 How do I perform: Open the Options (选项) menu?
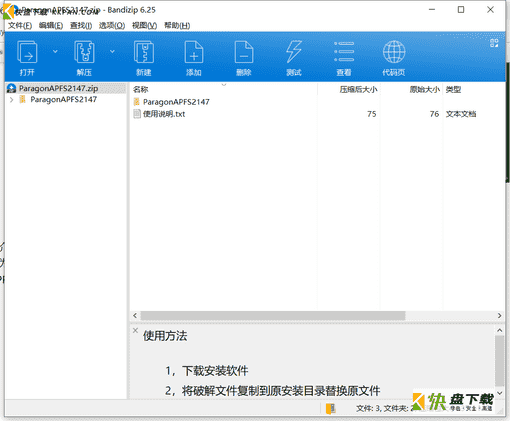coord(112,26)
